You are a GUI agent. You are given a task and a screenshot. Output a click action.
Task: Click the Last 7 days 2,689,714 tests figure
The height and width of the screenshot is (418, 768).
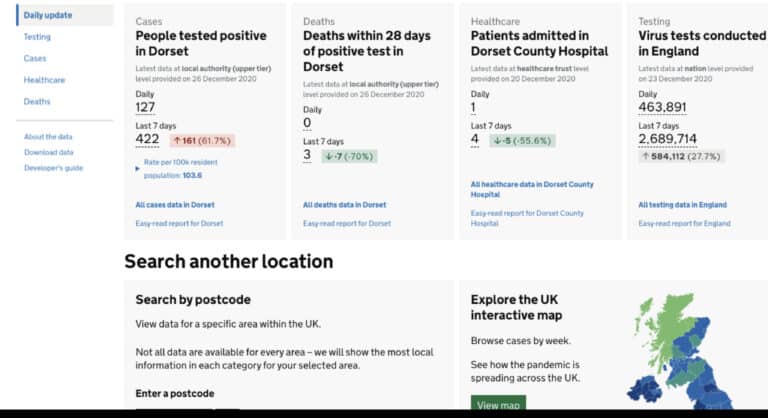tap(667, 140)
